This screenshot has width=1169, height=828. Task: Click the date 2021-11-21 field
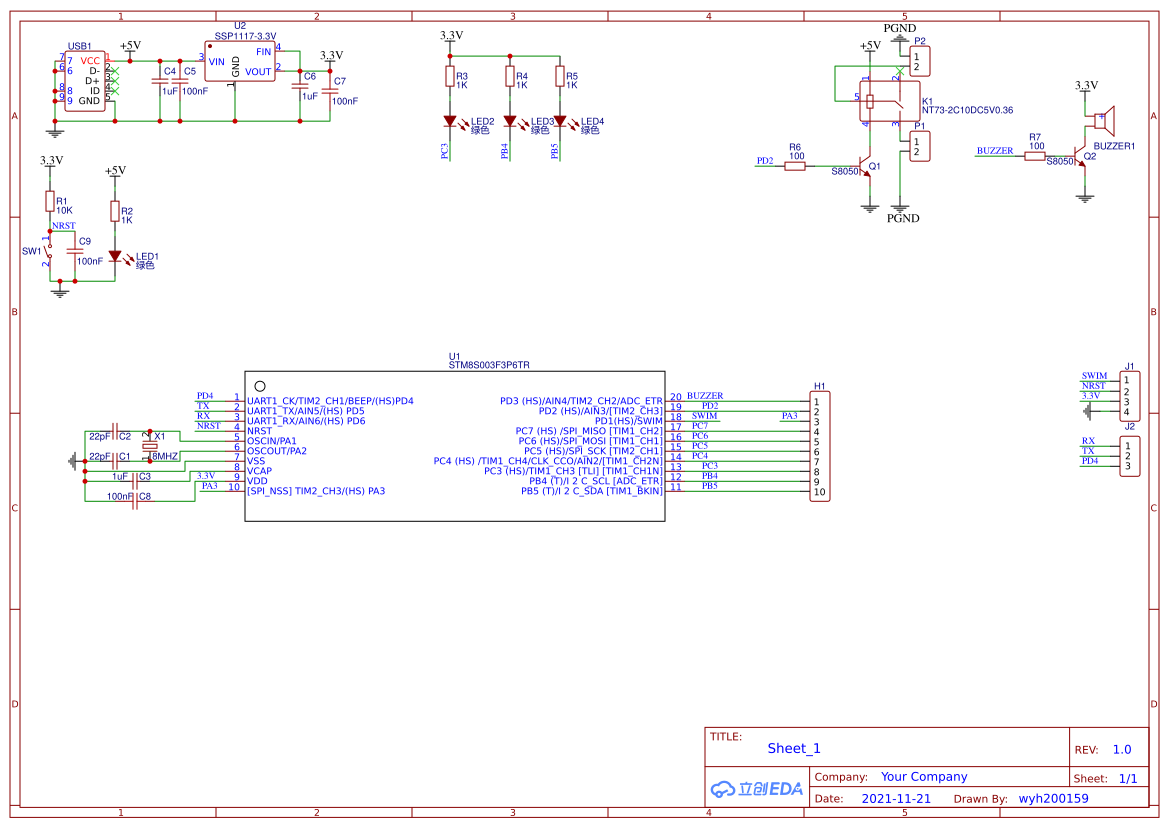click(896, 799)
